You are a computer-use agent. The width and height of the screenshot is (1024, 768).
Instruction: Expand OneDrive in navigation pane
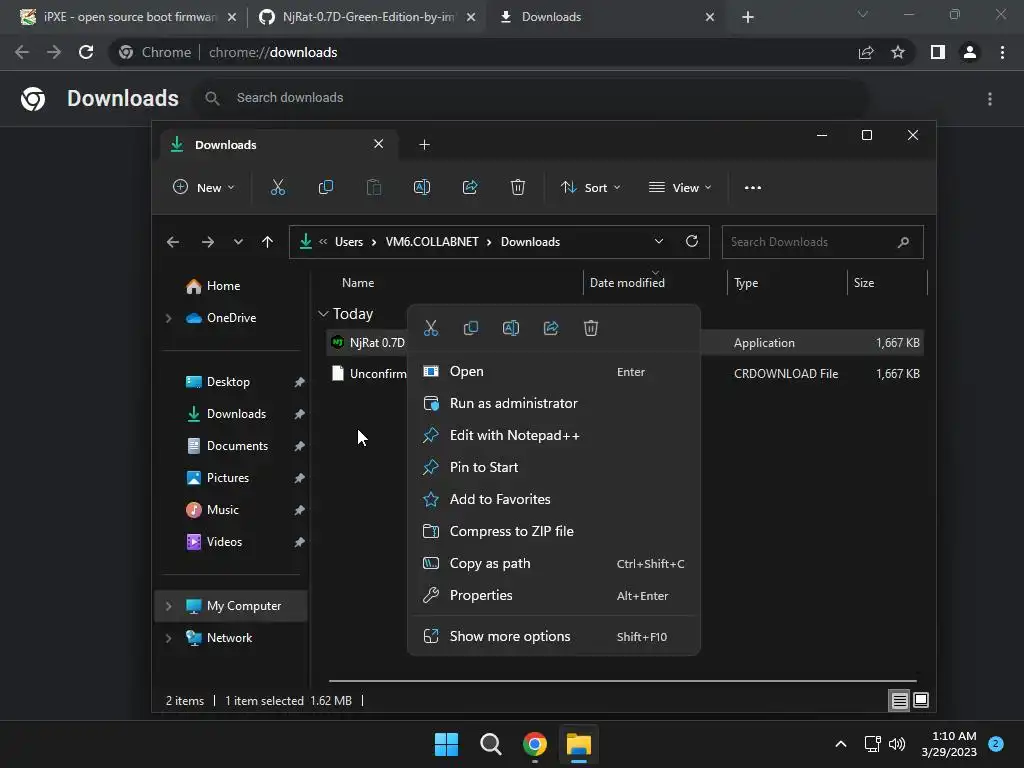pos(168,318)
